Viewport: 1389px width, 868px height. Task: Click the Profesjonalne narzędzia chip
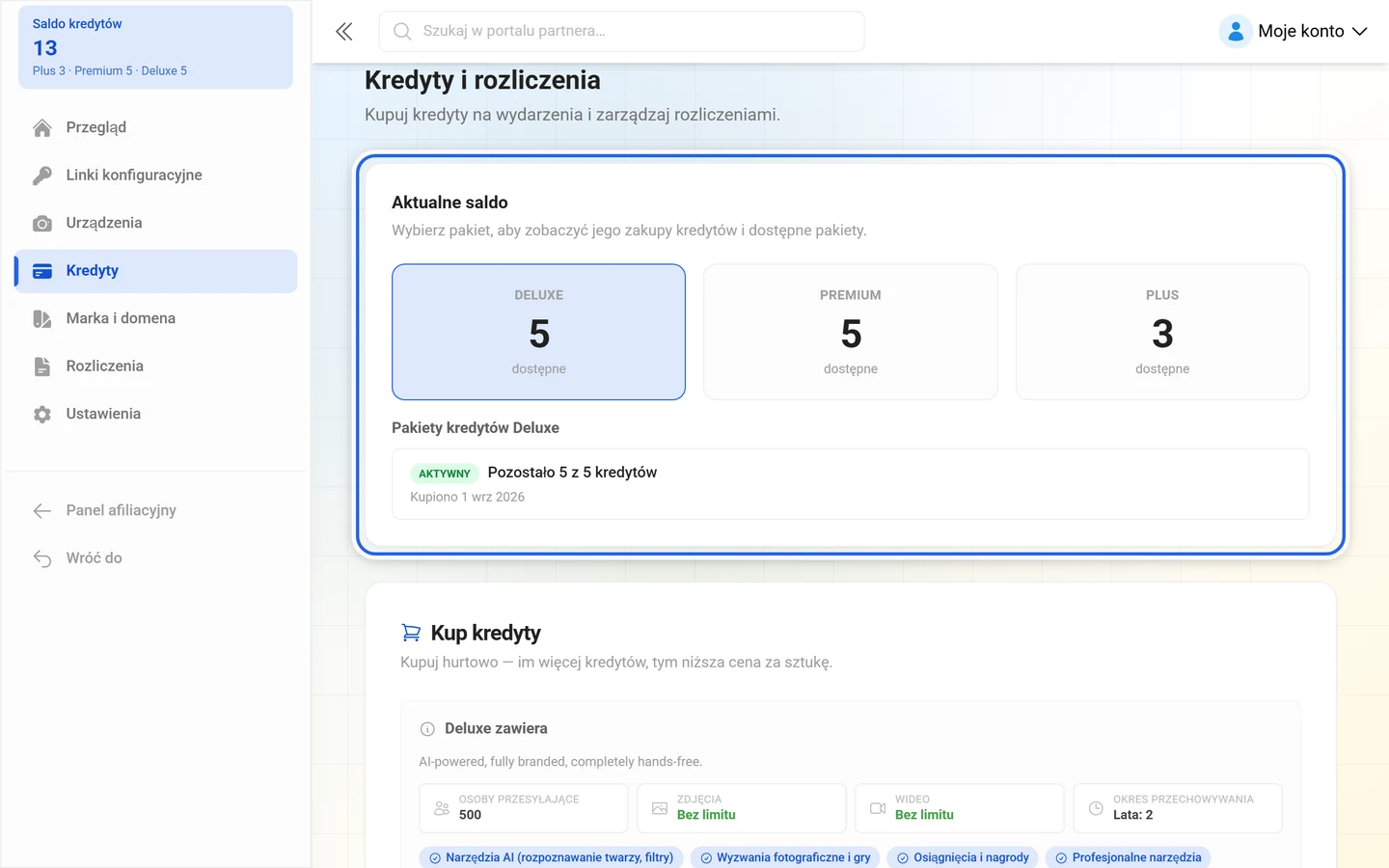(x=1128, y=857)
